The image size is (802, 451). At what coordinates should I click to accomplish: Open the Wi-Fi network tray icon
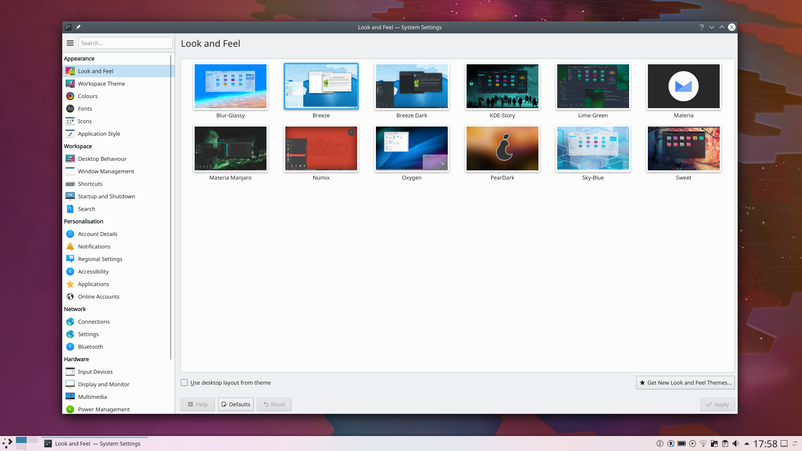click(x=703, y=443)
